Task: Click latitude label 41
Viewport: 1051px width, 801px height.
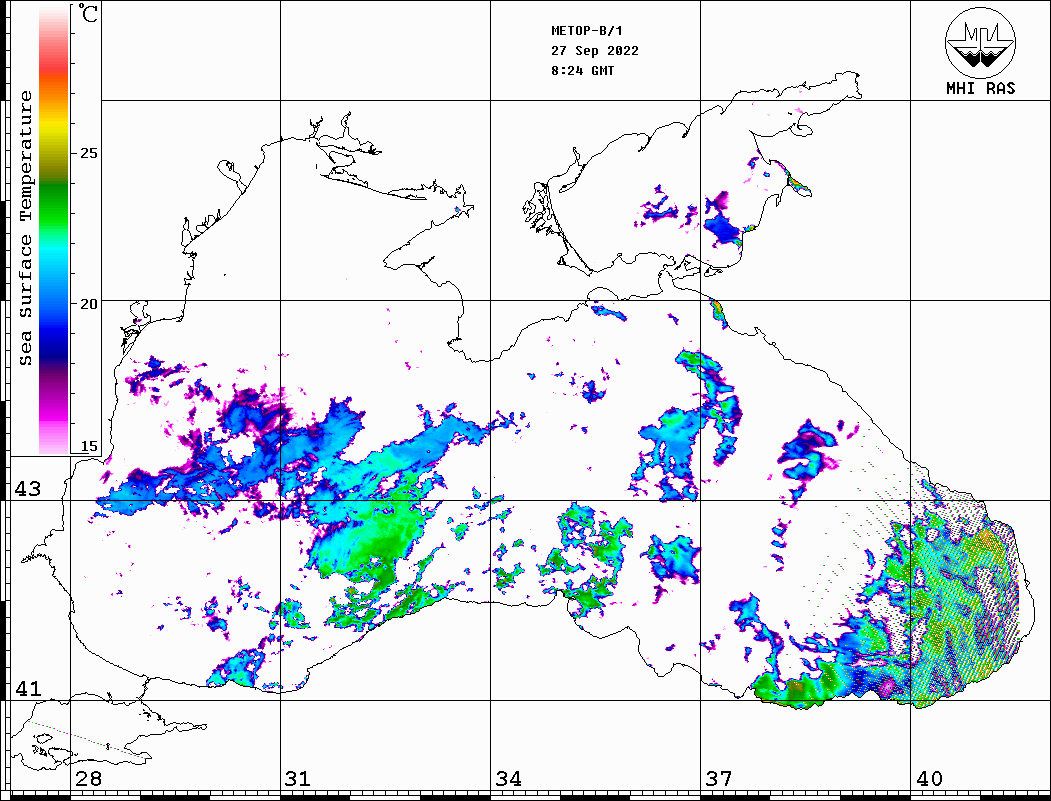Action: 28,688
